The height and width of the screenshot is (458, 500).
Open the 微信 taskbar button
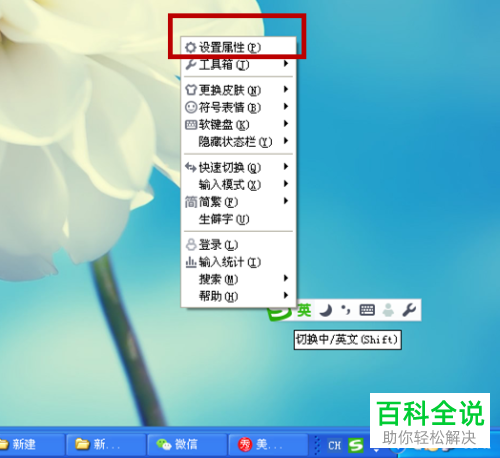click(x=187, y=444)
